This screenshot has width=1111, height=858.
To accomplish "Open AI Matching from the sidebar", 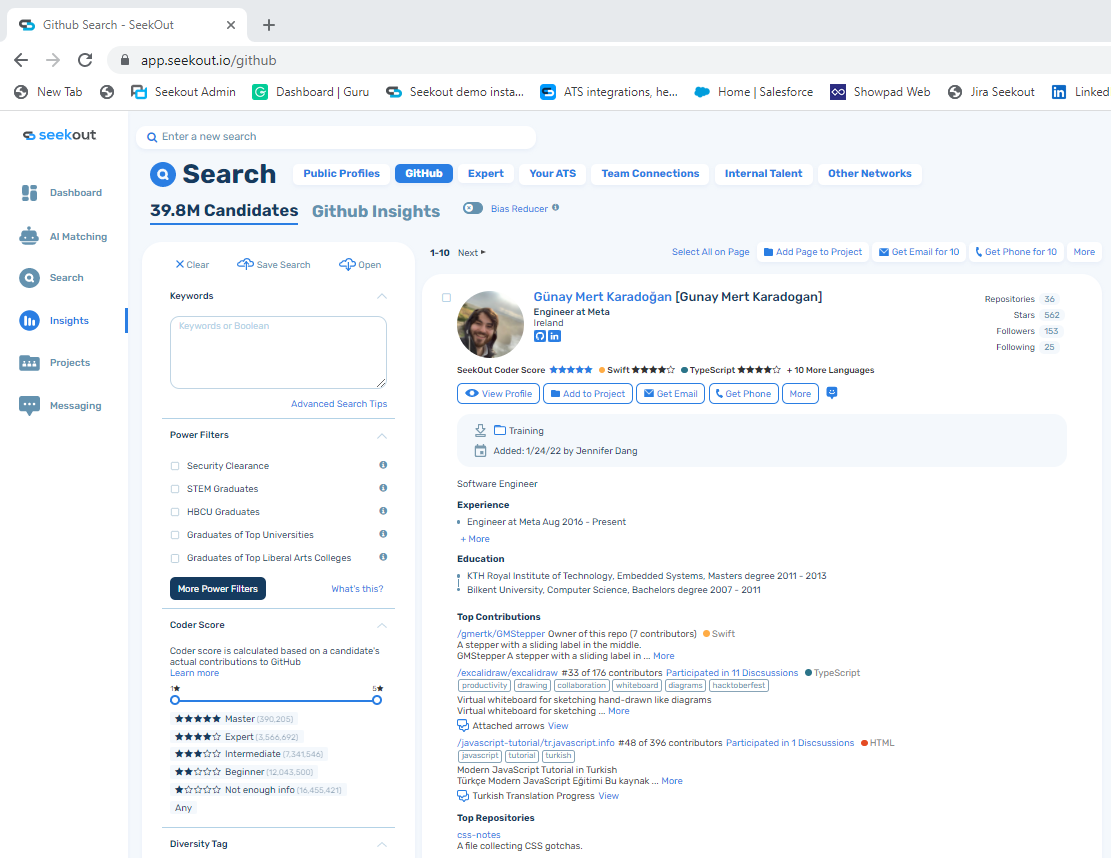I will [x=30, y=237].
